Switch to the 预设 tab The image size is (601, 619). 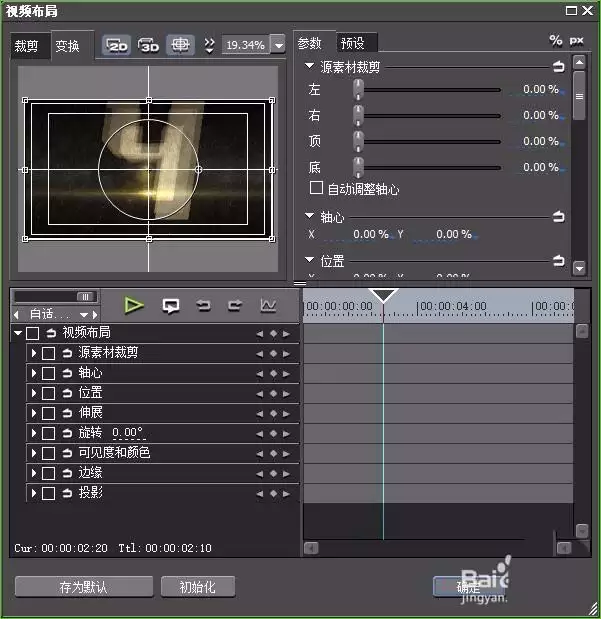tap(353, 43)
